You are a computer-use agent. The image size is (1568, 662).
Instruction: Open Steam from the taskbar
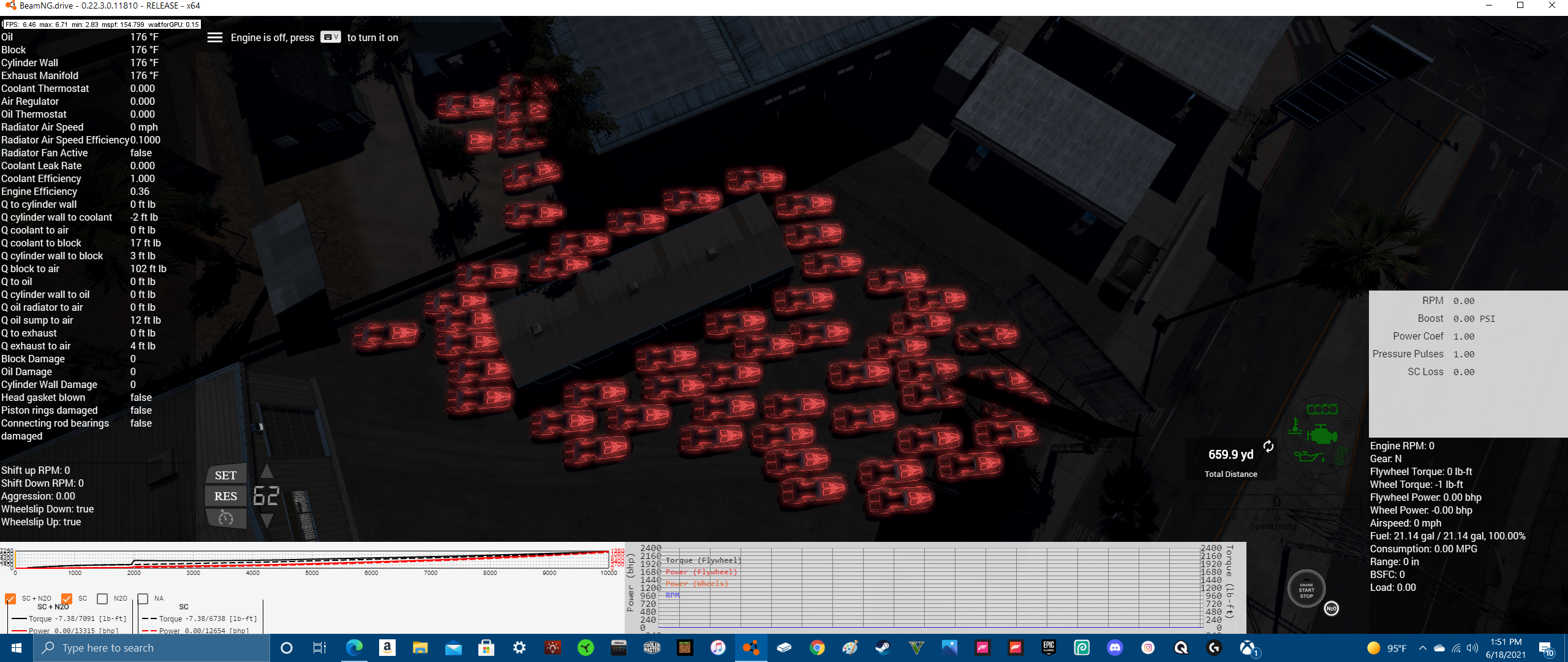click(883, 648)
